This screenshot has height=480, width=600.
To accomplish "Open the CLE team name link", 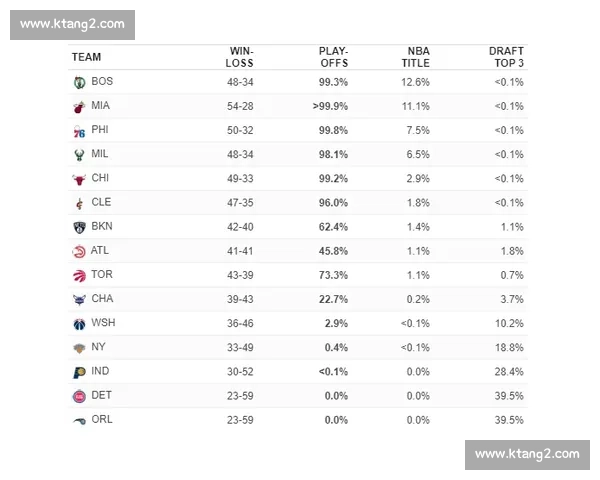I will [101, 202].
